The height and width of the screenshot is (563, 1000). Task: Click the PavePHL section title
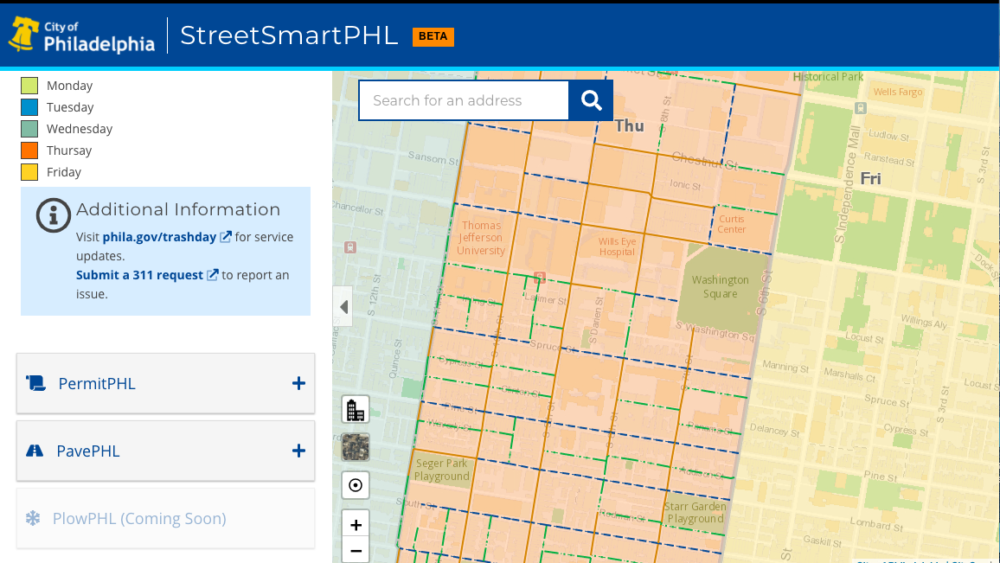click(x=87, y=451)
